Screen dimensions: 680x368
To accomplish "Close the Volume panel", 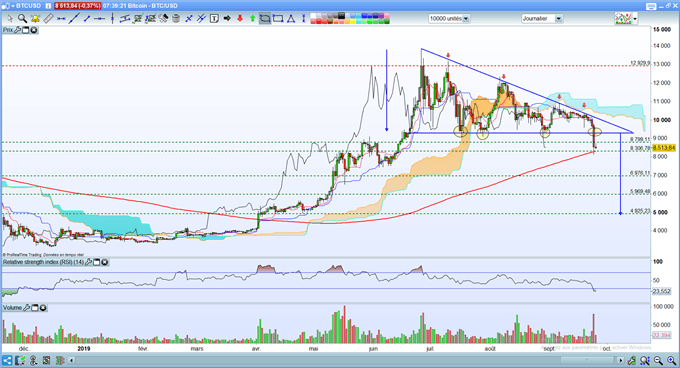I will 43,308.
